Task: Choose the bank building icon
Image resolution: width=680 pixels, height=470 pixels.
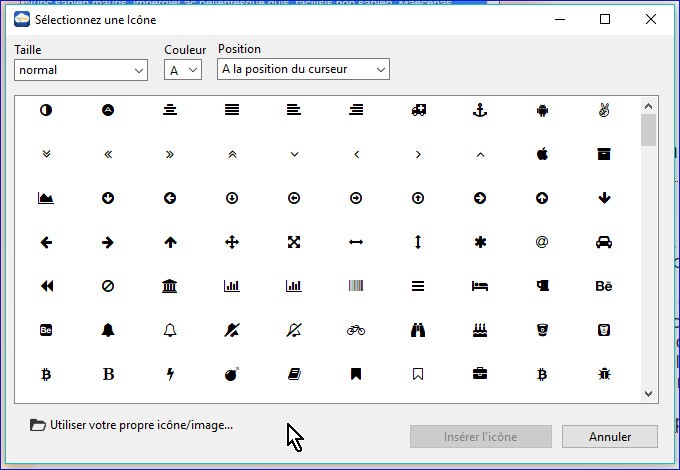Action: [x=170, y=286]
